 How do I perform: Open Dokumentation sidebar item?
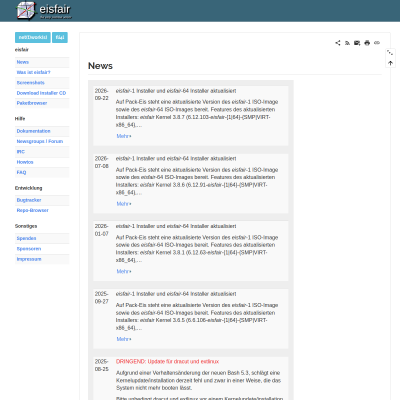click(x=33, y=131)
